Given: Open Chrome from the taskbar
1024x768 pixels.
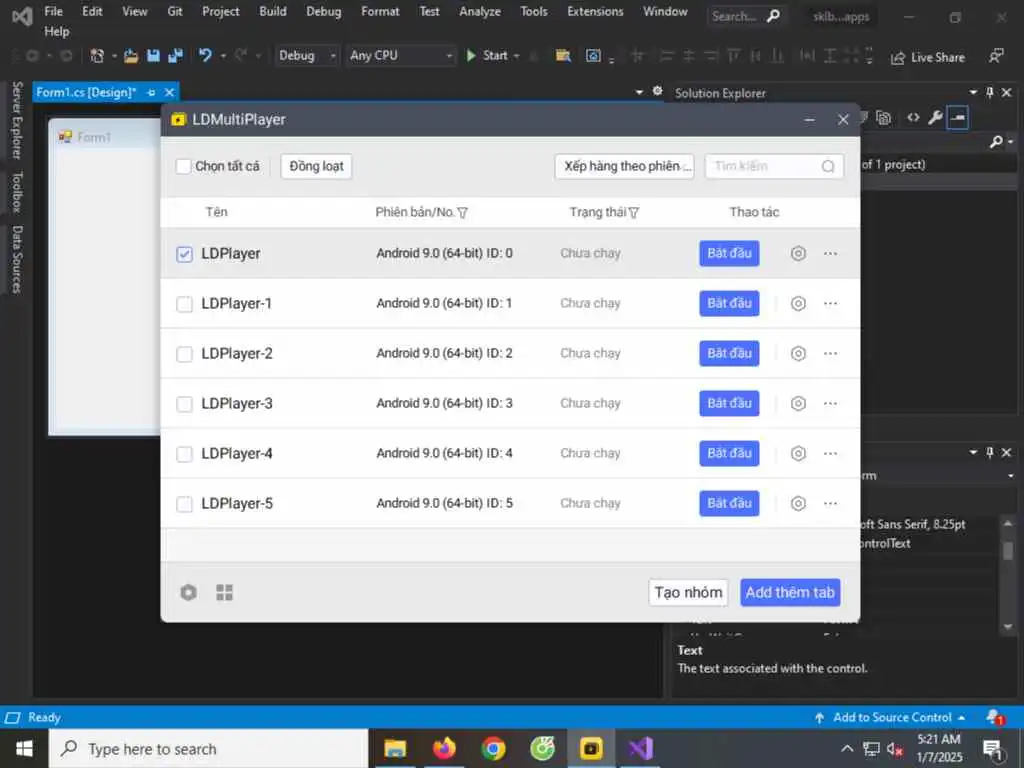Looking at the screenshot, I should [x=493, y=748].
